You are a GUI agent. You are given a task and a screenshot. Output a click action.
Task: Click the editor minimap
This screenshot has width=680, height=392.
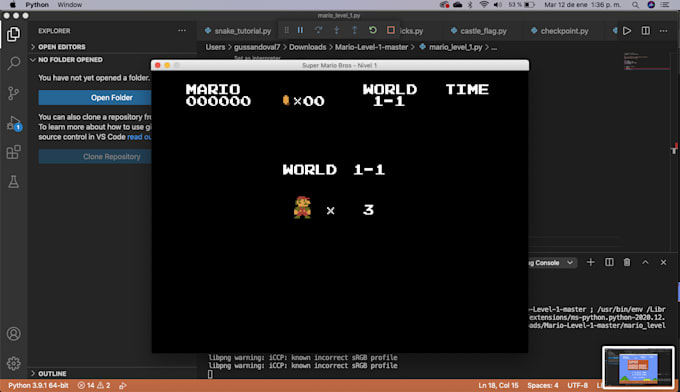click(646, 63)
